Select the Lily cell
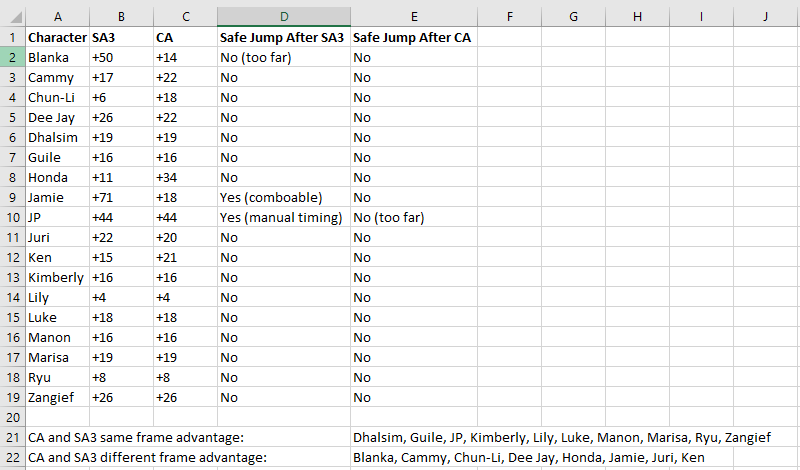The height and width of the screenshot is (470, 800). tap(58, 298)
